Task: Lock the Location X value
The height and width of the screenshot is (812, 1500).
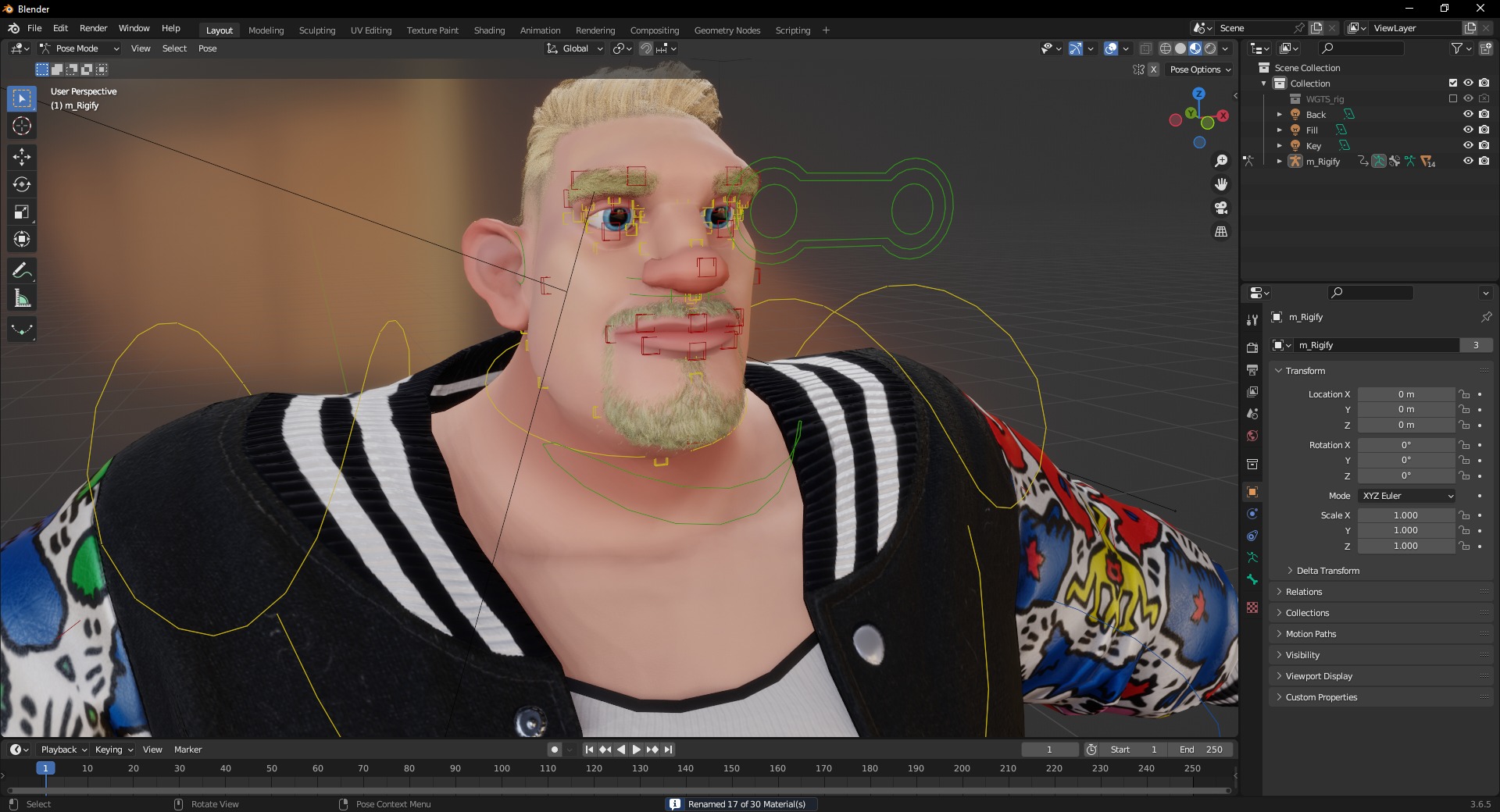Action: click(1465, 394)
